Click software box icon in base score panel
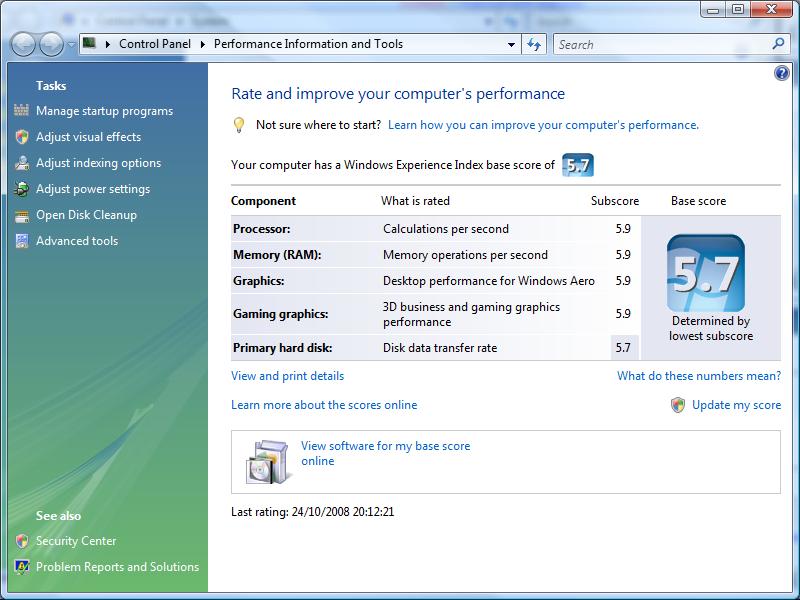The image size is (800, 600). click(x=268, y=462)
